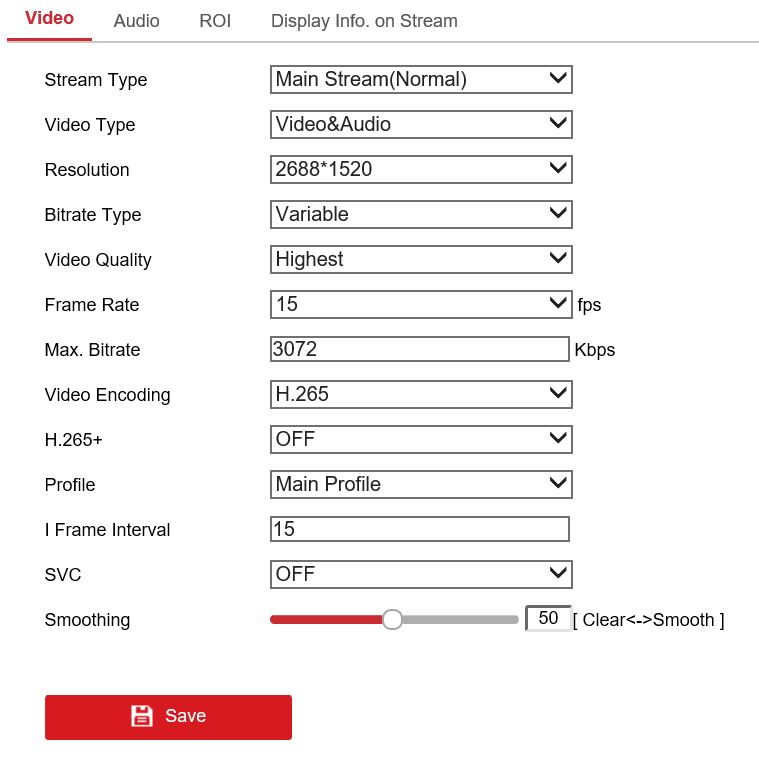Viewport: 759px width, 763px height.
Task: Open the Resolution dropdown
Action: pos(421,169)
